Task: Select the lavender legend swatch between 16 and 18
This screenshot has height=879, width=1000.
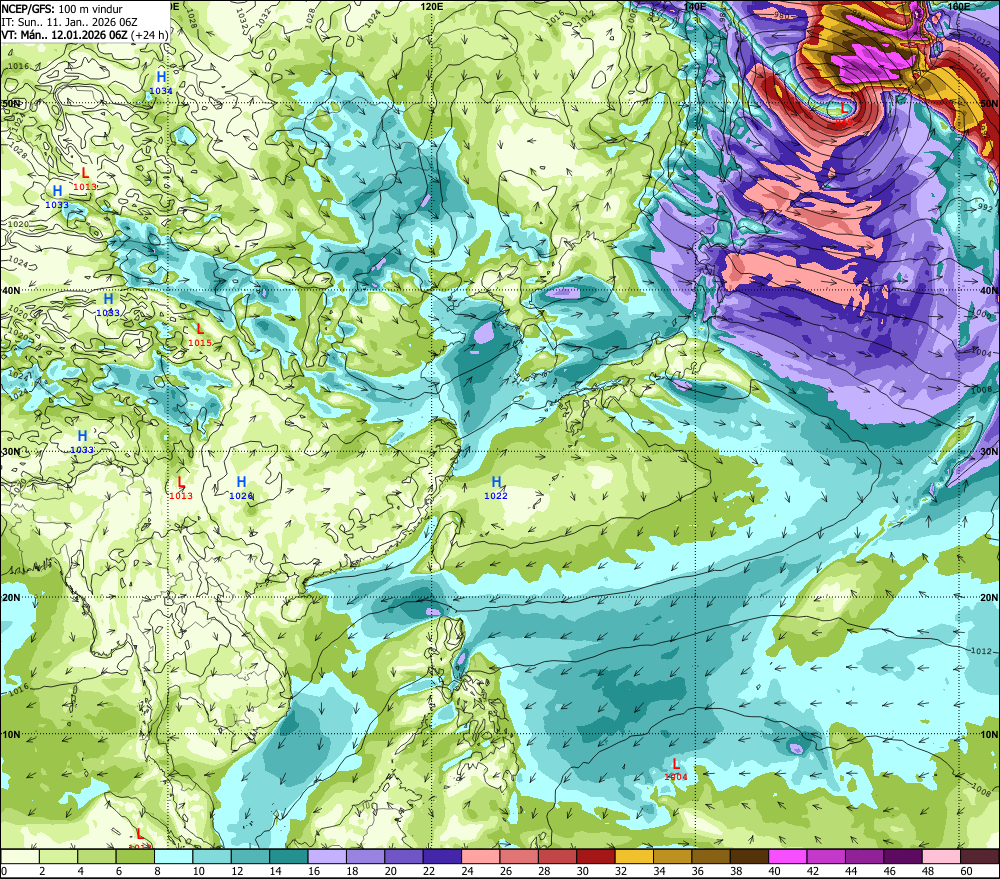Action: tap(327, 857)
